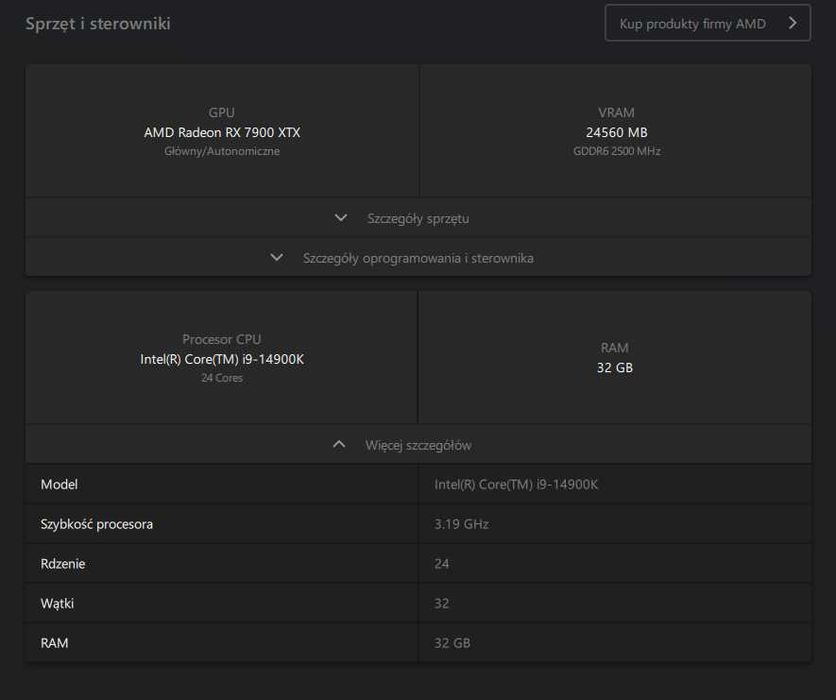
Task: Select the Szybkość procesora row
Action: [x=97, y=524]
